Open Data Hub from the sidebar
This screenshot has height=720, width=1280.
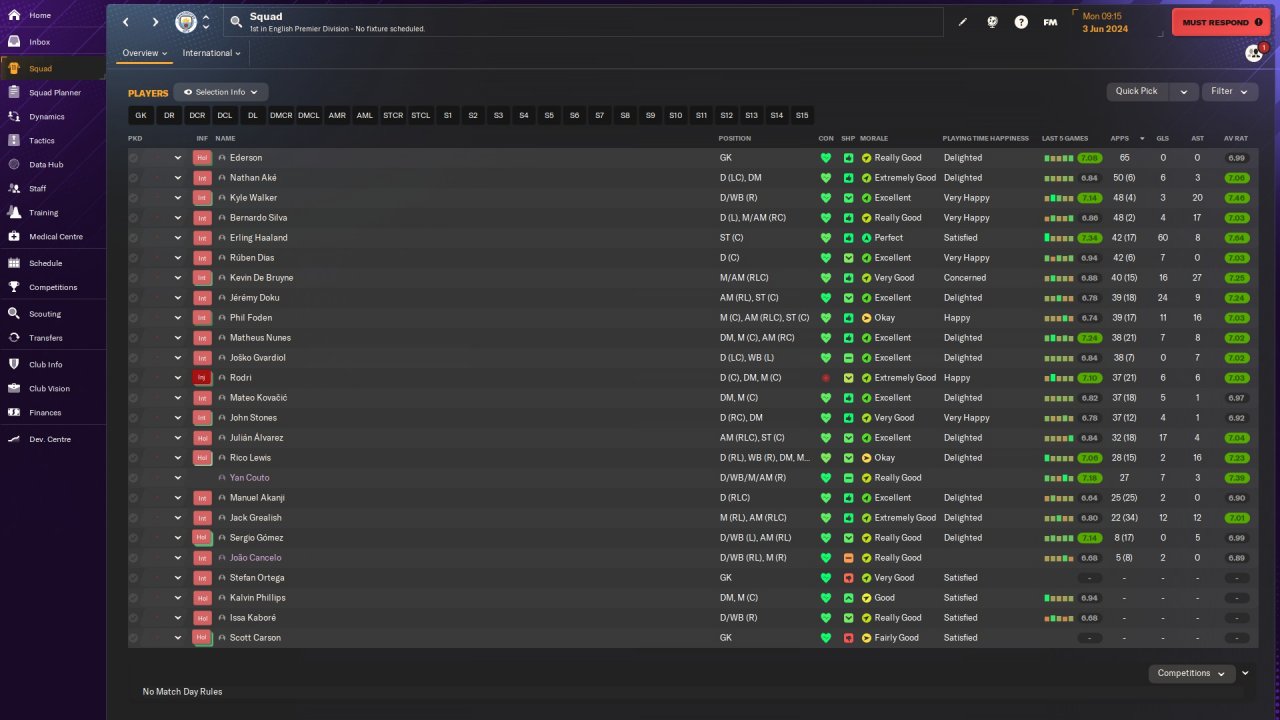pyautogui.click(x=46, y=165)
